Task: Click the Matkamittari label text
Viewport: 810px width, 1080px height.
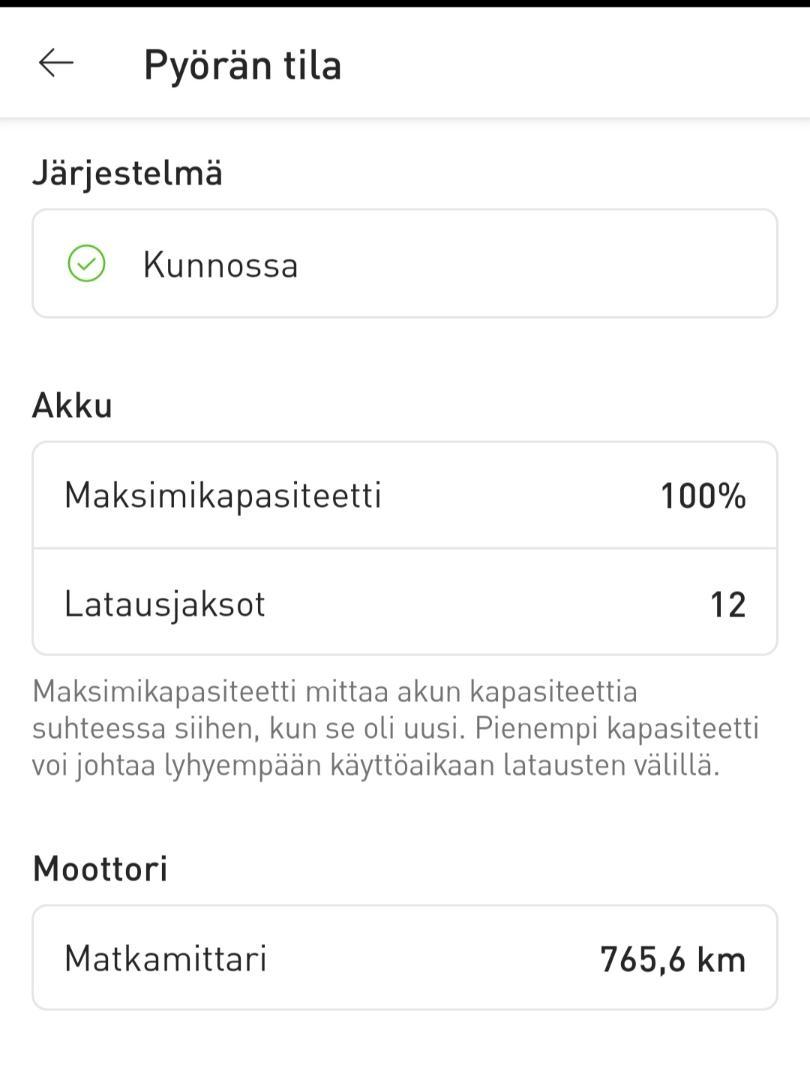Action: point(165,958)
